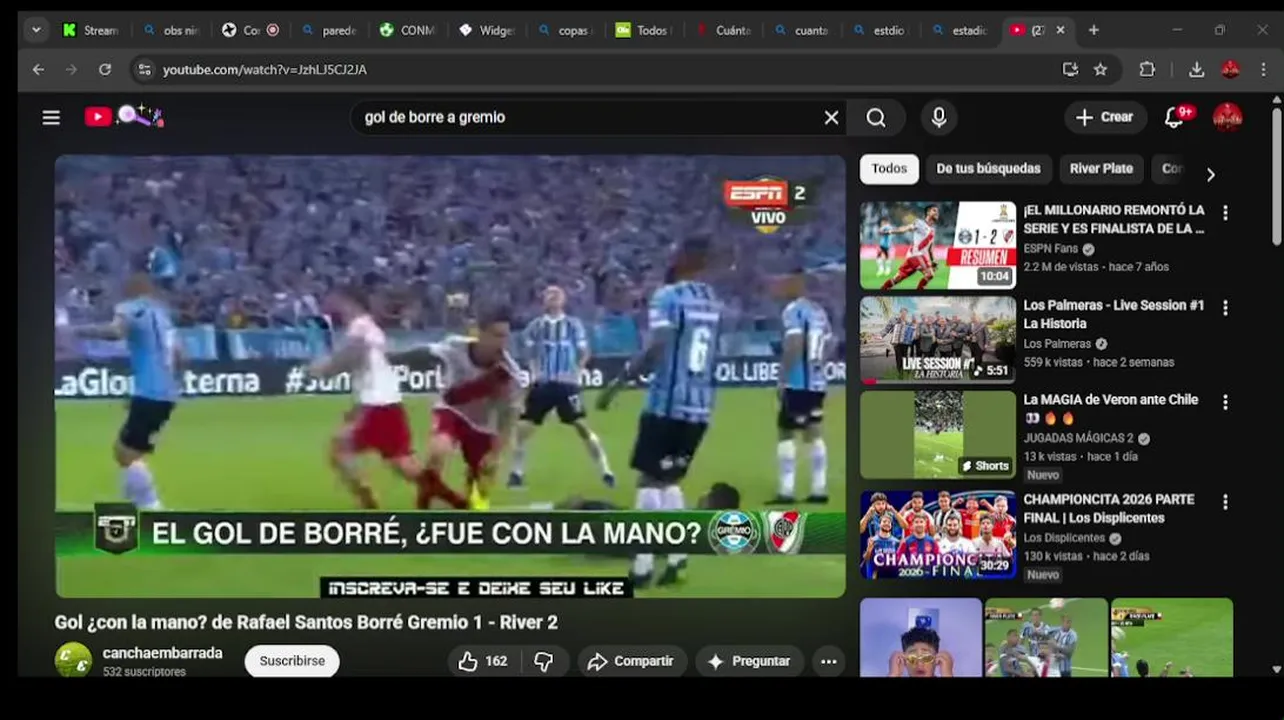Open tab search dropdown arrow

[37, 30]
